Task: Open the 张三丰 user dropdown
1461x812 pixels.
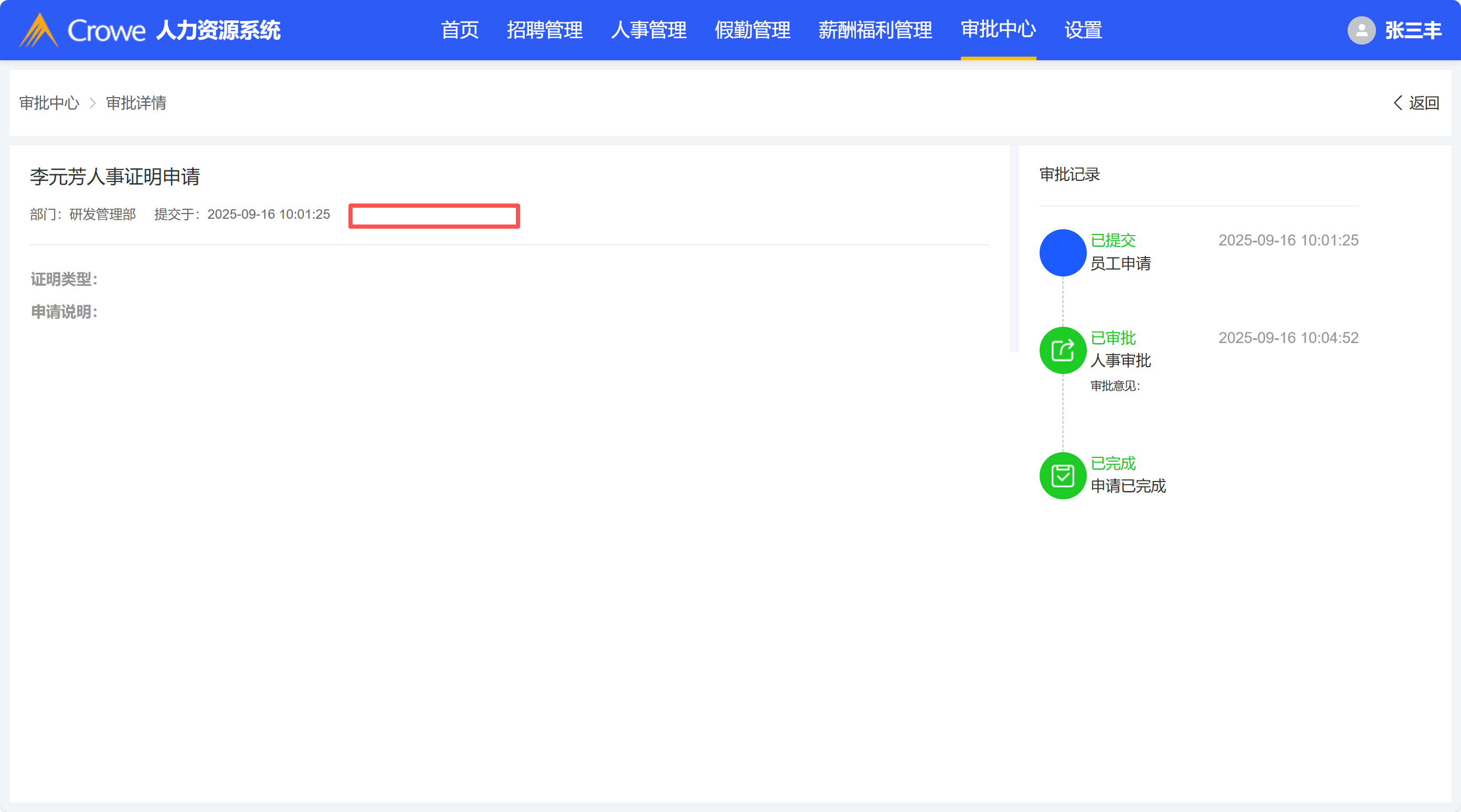Action: click(x=1413, y=30)
